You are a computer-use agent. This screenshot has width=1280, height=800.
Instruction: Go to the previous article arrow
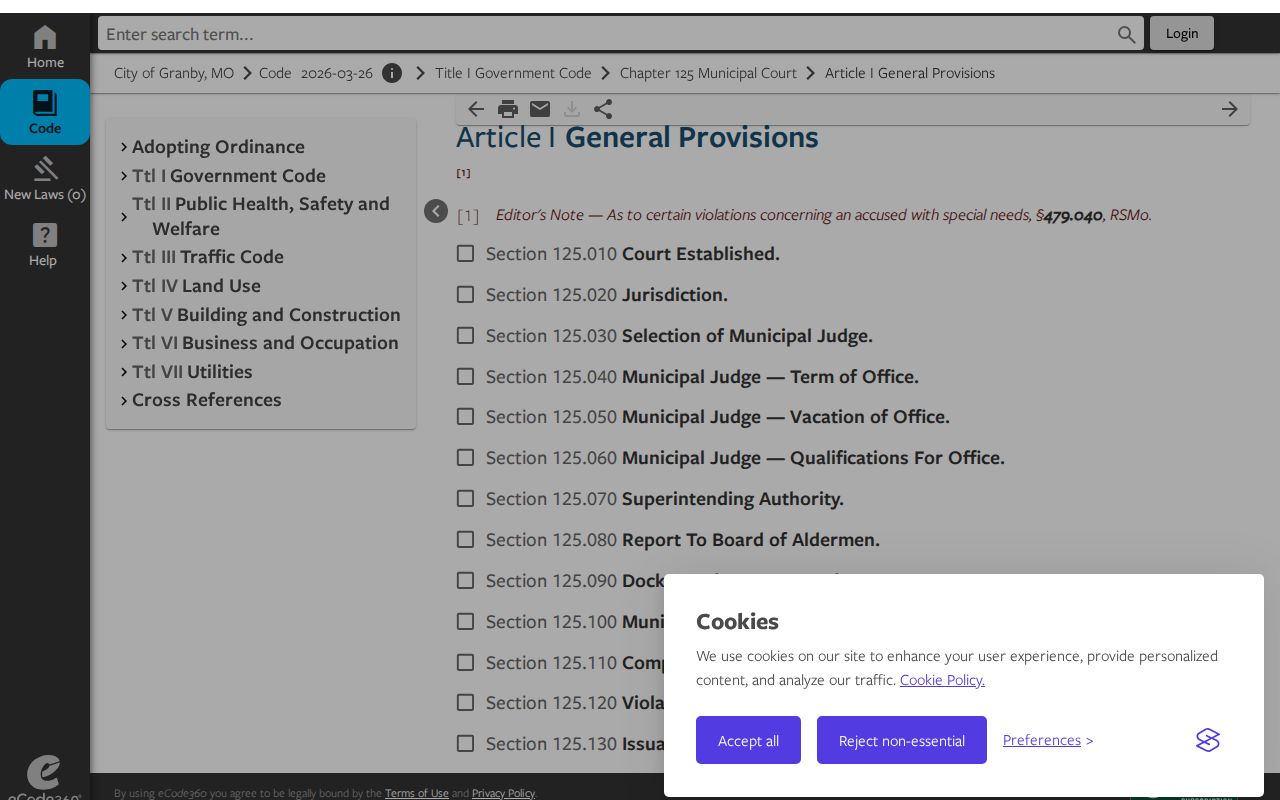coord(476,109)
